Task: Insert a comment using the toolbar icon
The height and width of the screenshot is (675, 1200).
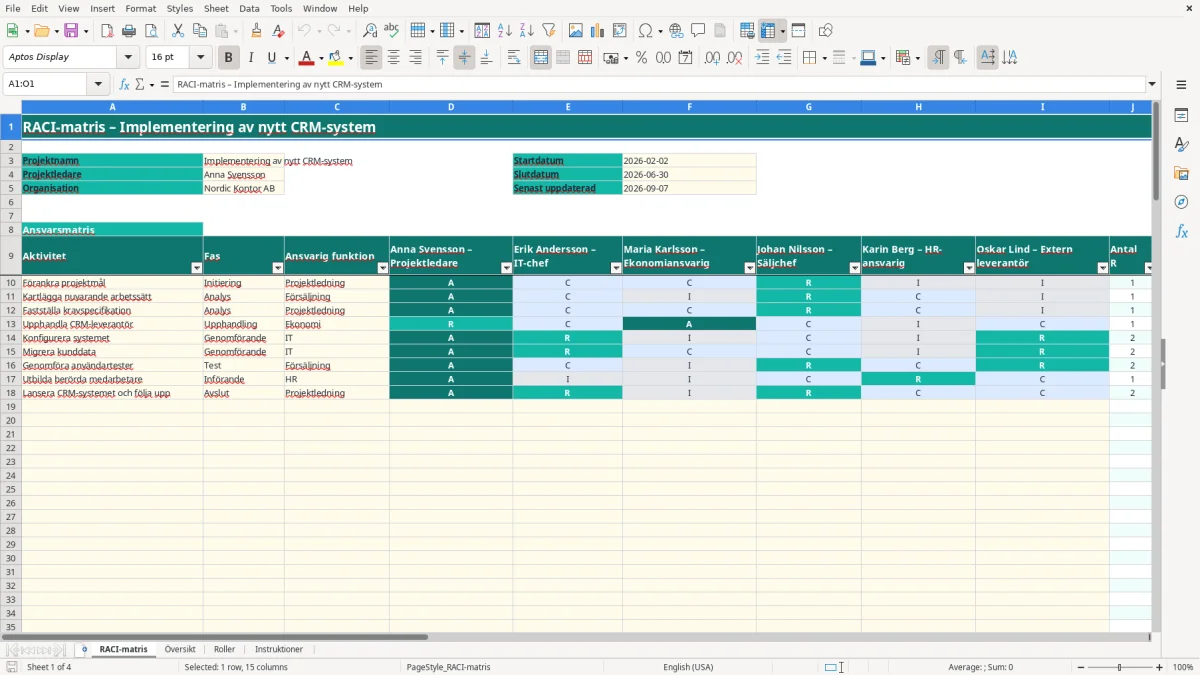Action: pyautogui.click(x=698, y=31)
